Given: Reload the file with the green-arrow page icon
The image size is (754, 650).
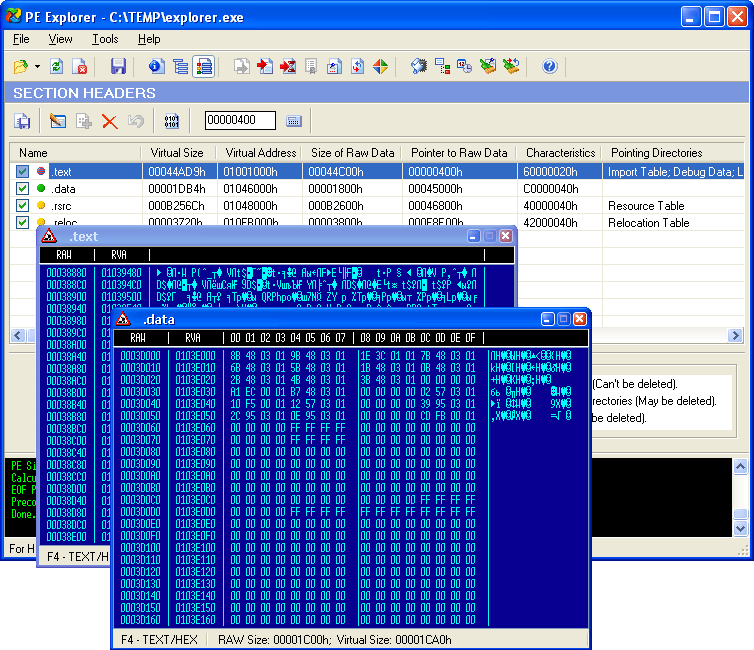Looking at the screenshot, I should click(56, 66).
